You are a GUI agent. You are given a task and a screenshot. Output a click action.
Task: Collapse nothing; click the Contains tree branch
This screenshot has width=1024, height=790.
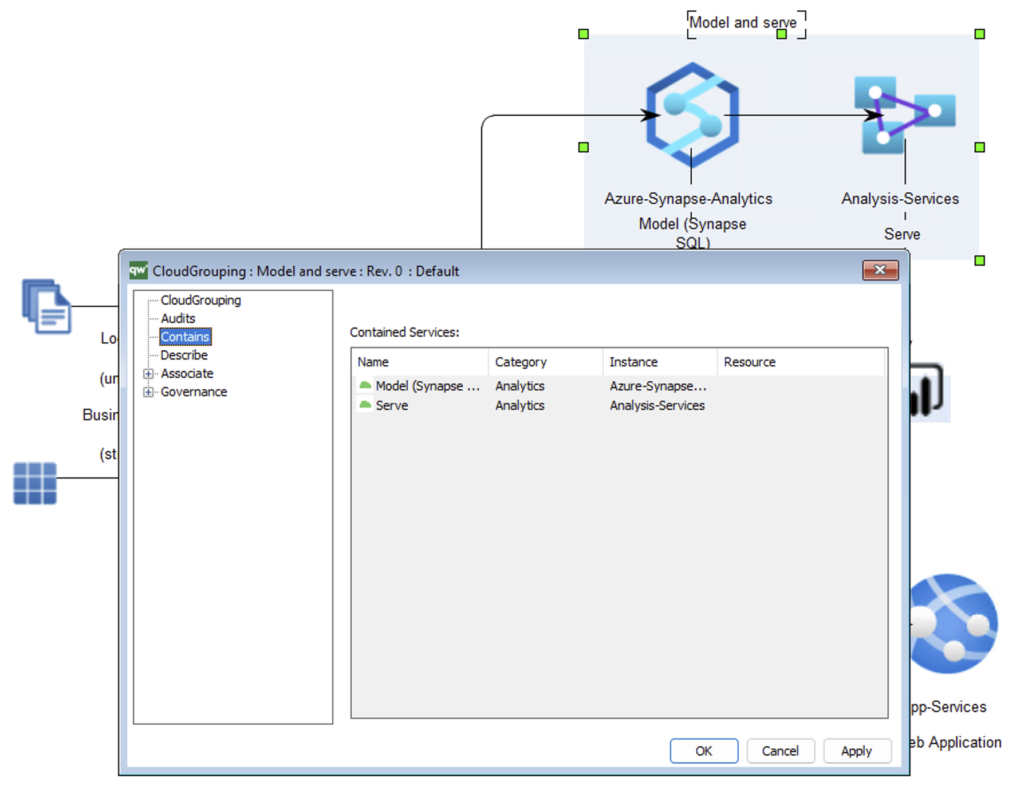click(185, 336)
